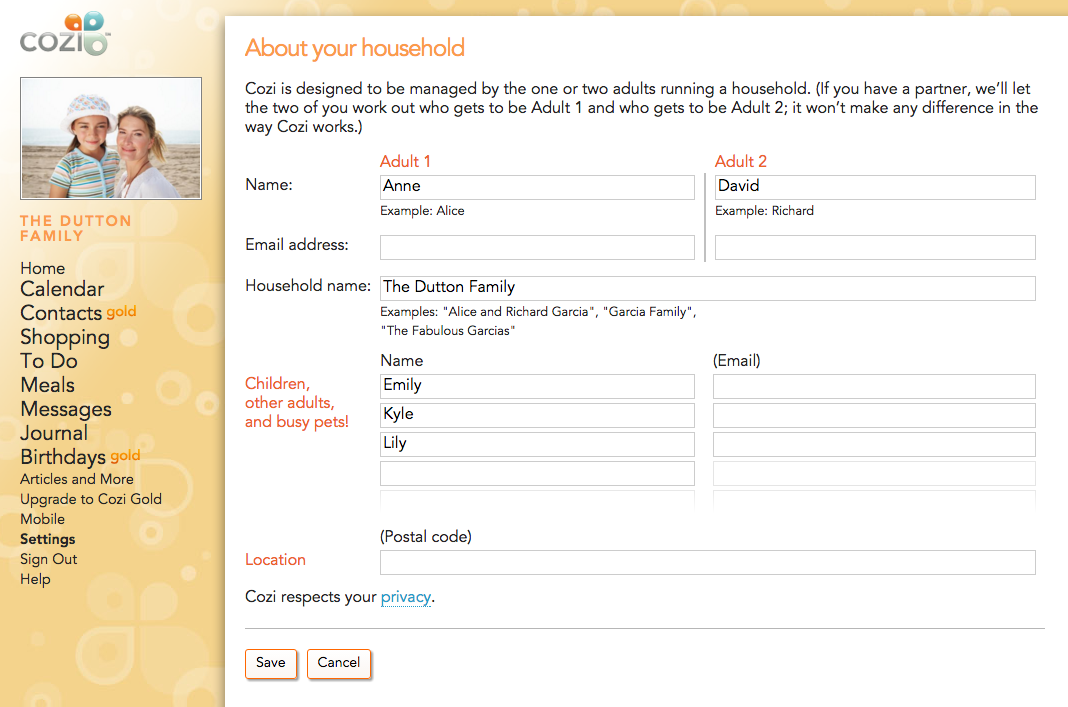Screen dimensions: 1068x707
Task: Open the Shopping lists
Action: point(65,337)
